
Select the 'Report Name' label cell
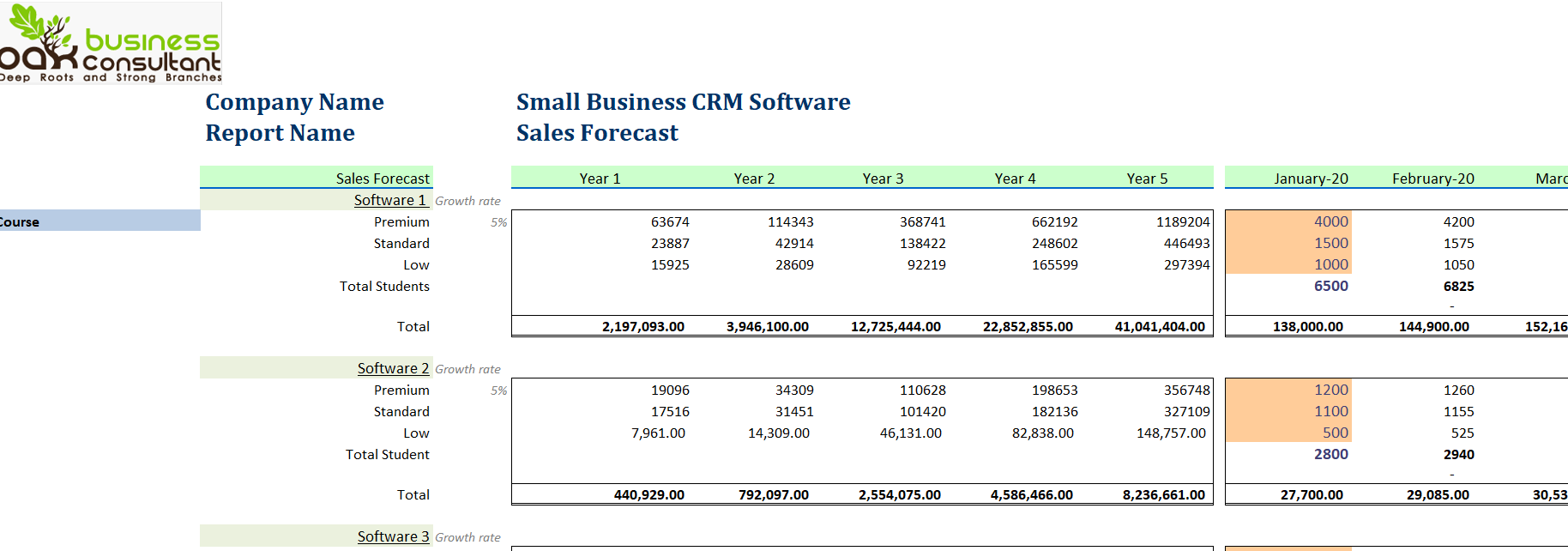tap(280, 133)
